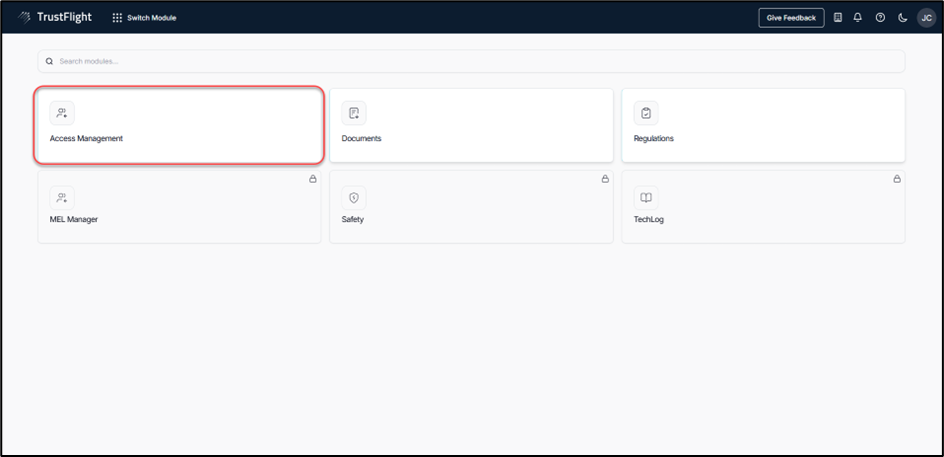
Task: Click the TrustFlight logo
Action: click(x=55, y=17)
